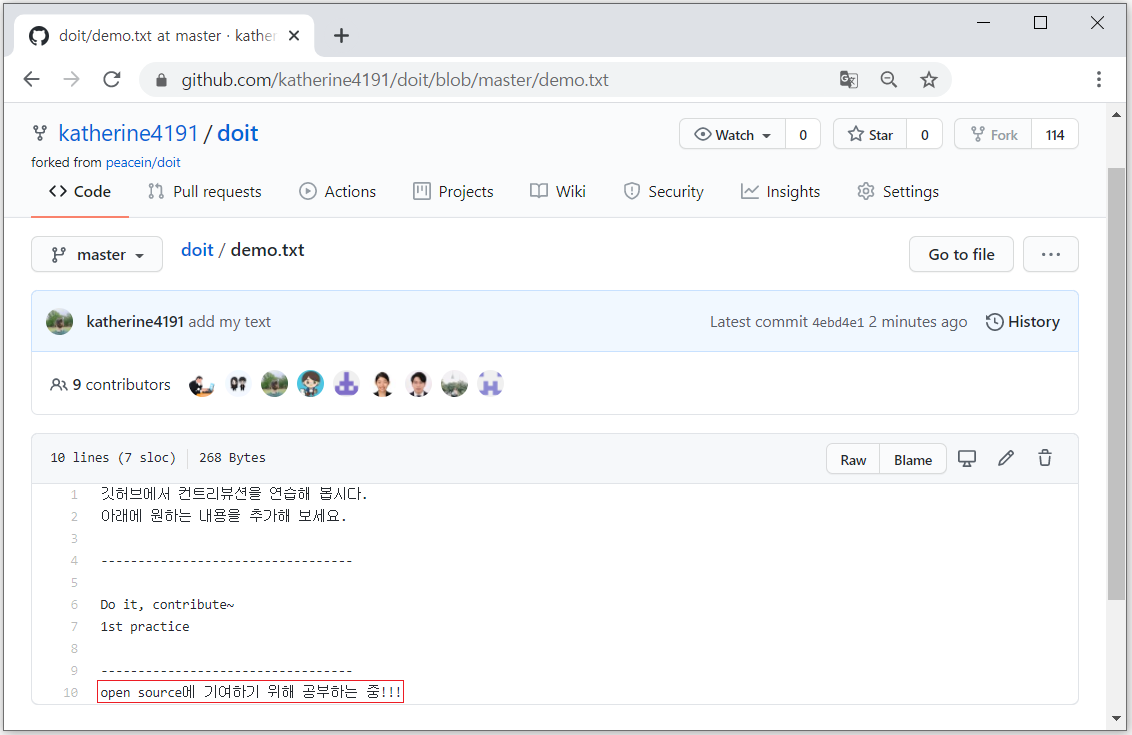Switch to the Projects tab
This screenshot has height=735, width=1132.
tap(453, 192)
